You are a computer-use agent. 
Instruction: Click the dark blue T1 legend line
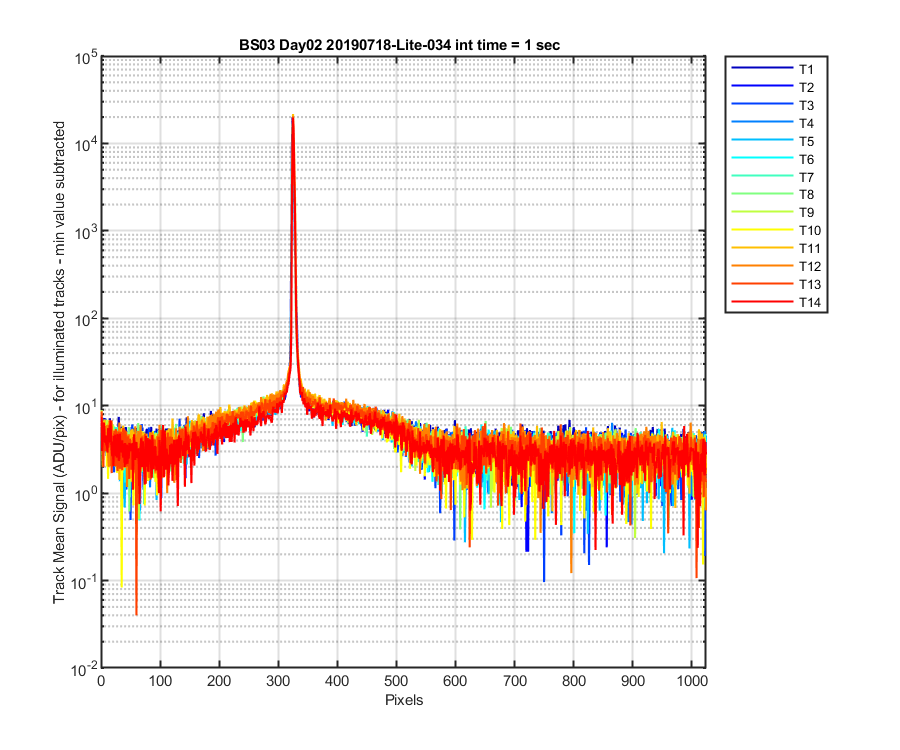tap(762, 68)
